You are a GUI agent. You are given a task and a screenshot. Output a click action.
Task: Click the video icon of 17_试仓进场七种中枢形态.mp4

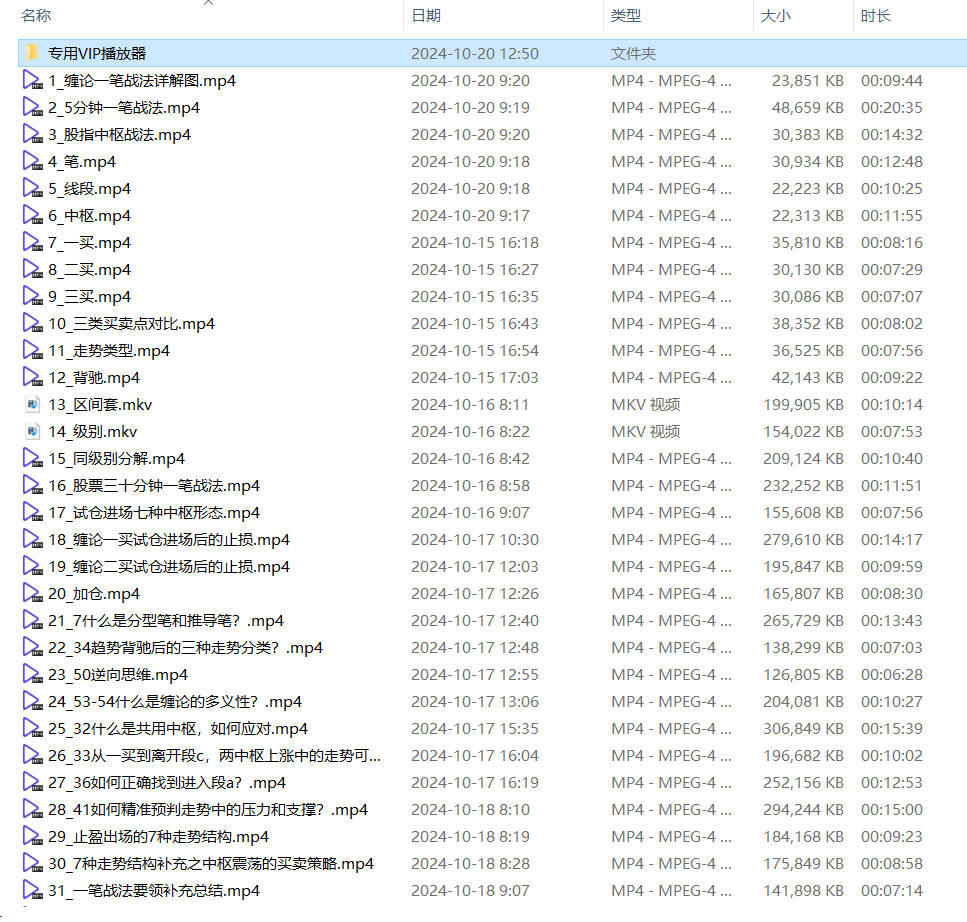[x=32, y=512]
